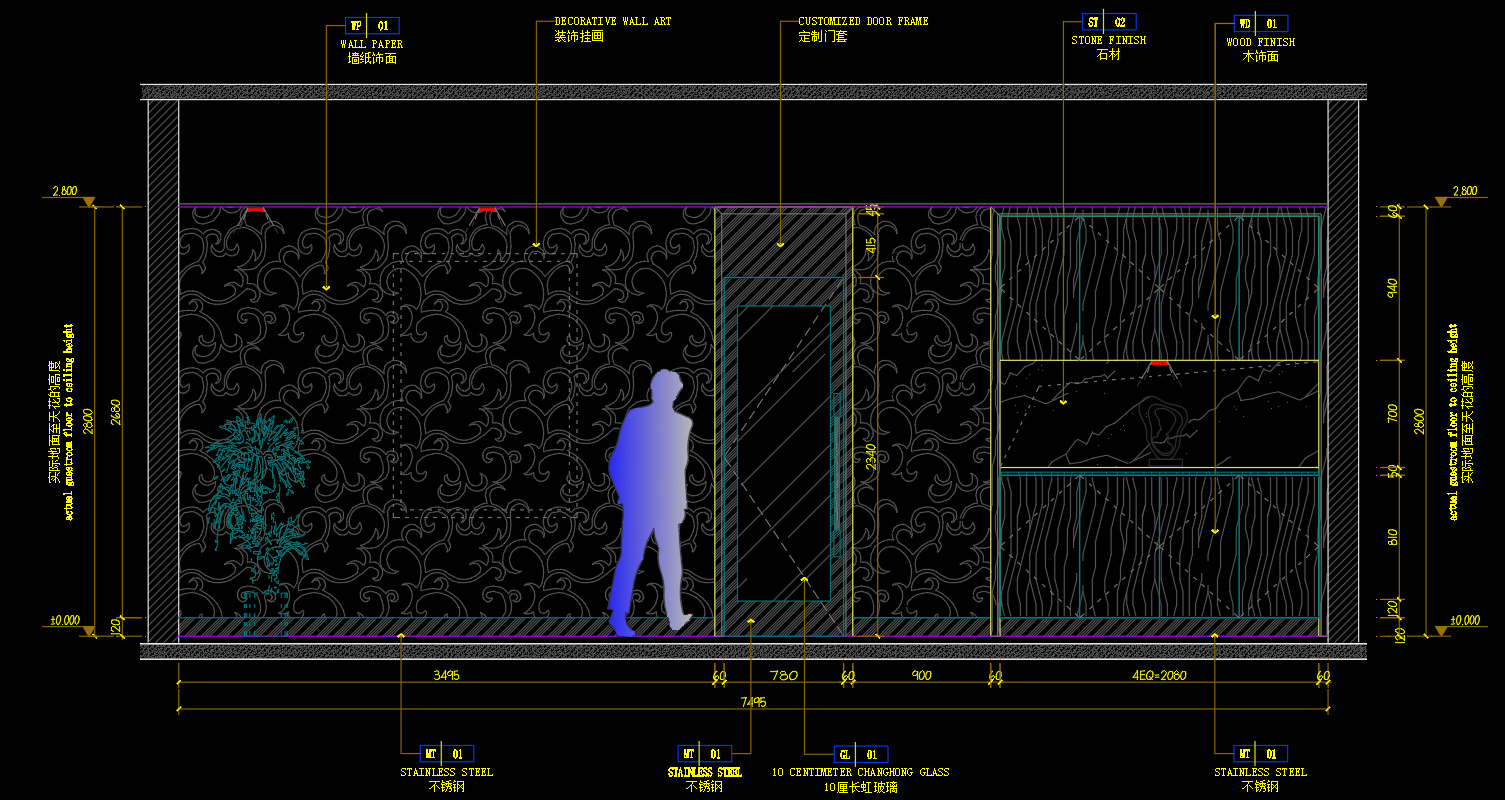Click the 2340 door height dimension
This screenshot has height=800, width=1505.
871,457
